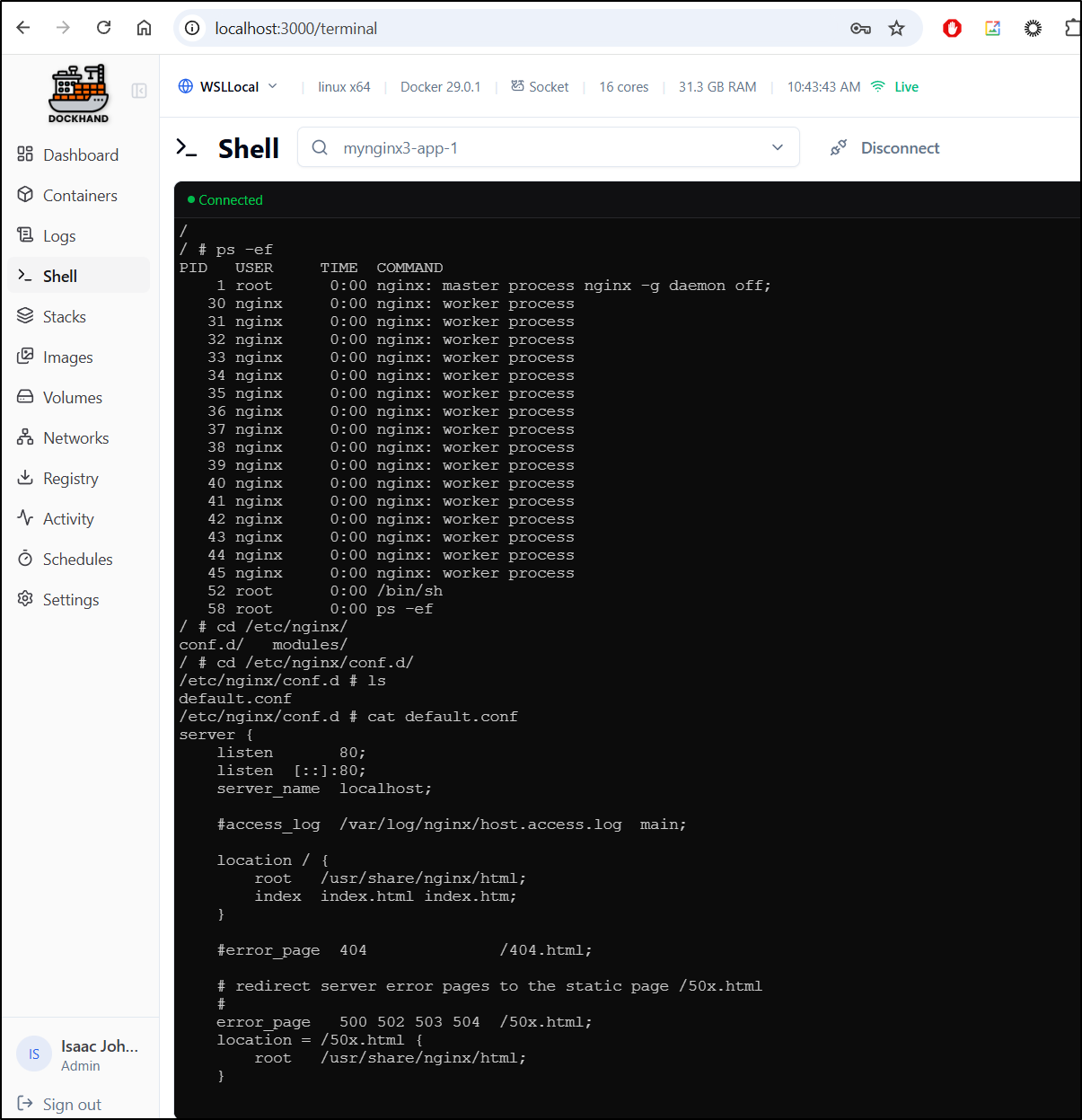
Task: Click the Activity pulse icon
Action: [x=25, y=518]
